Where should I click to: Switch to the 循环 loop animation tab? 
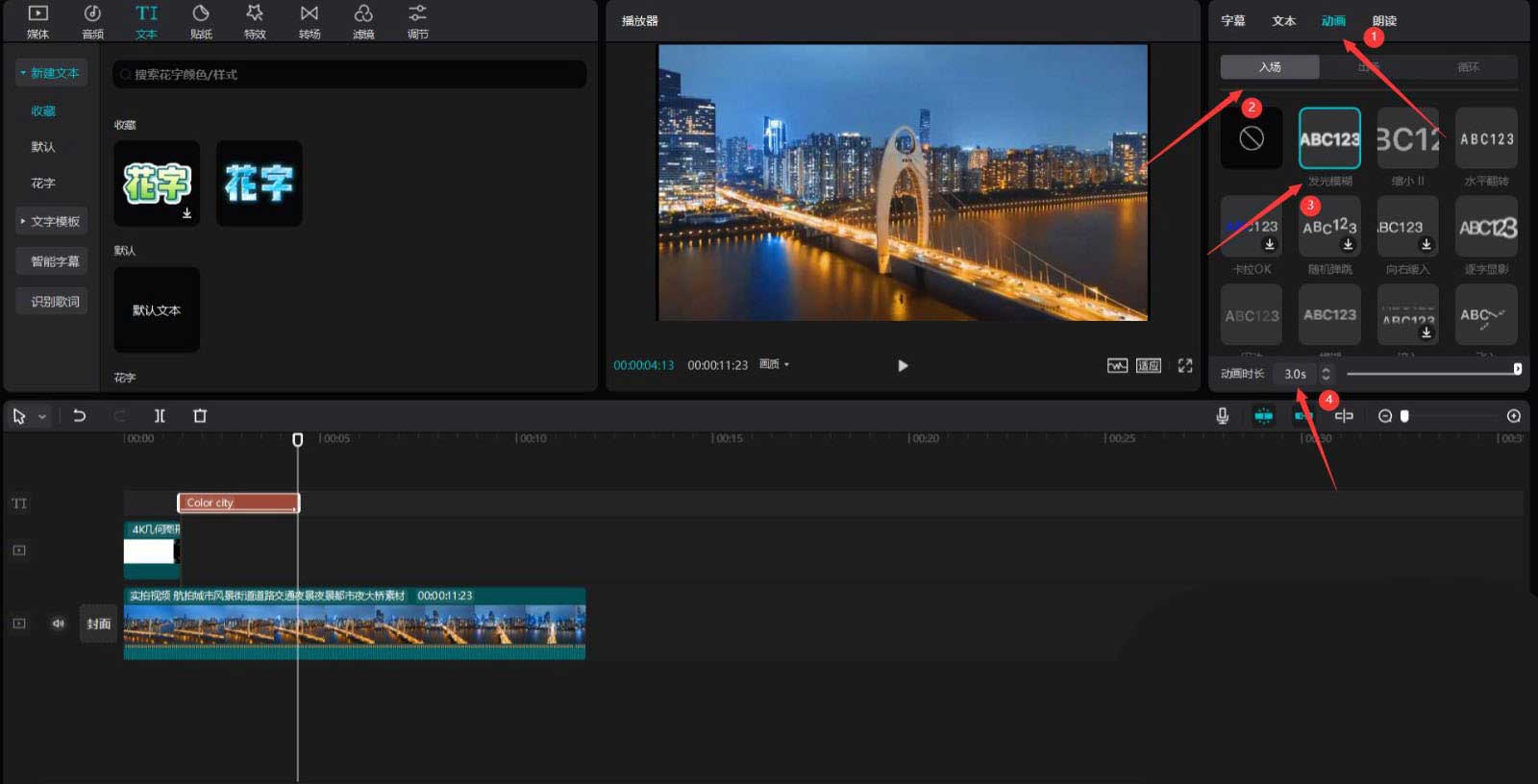[1468, 67]
